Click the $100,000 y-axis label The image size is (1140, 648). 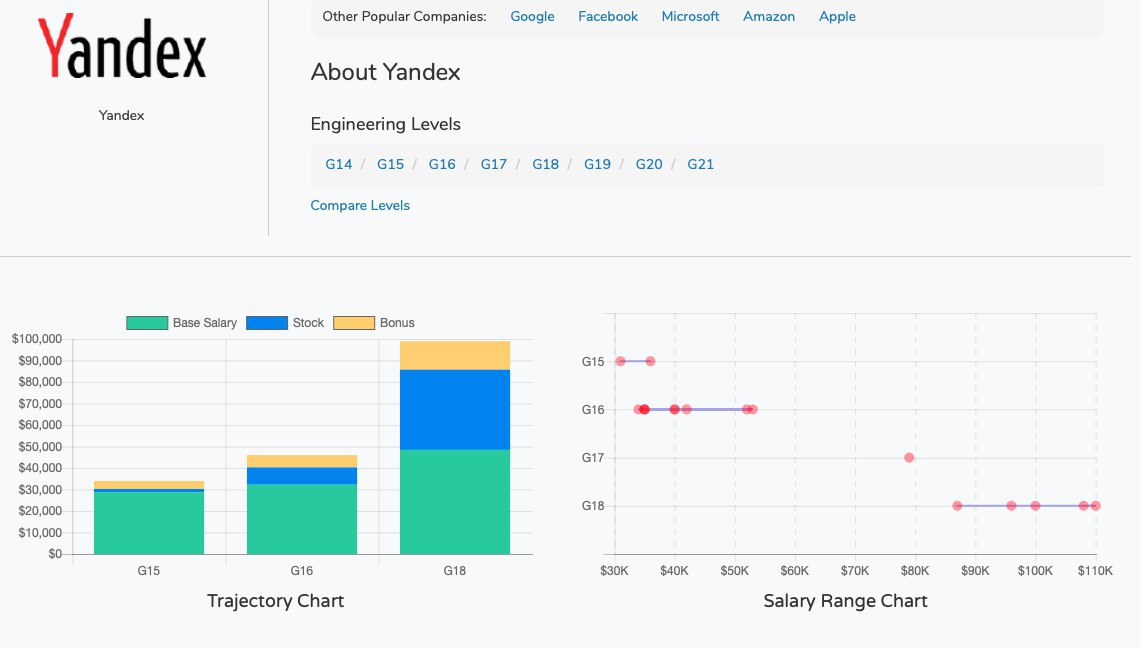pos(37,339)
